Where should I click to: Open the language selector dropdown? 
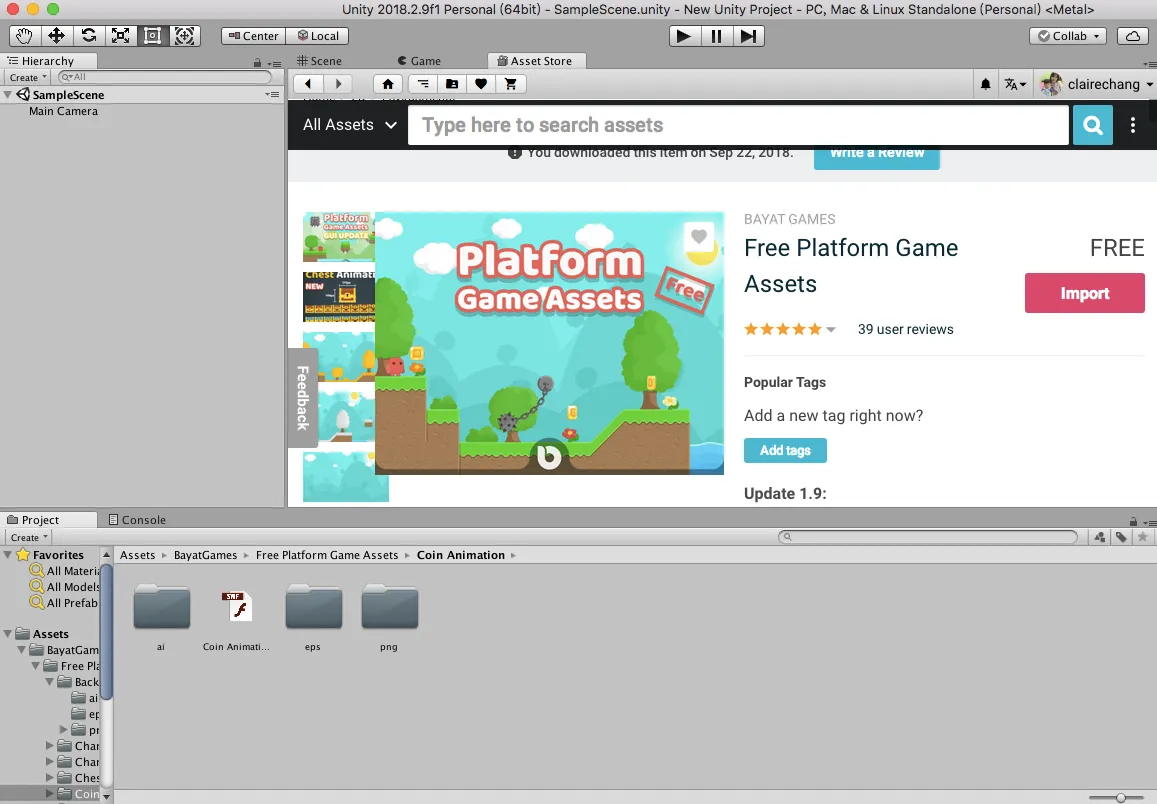[x=1015, y=84]
